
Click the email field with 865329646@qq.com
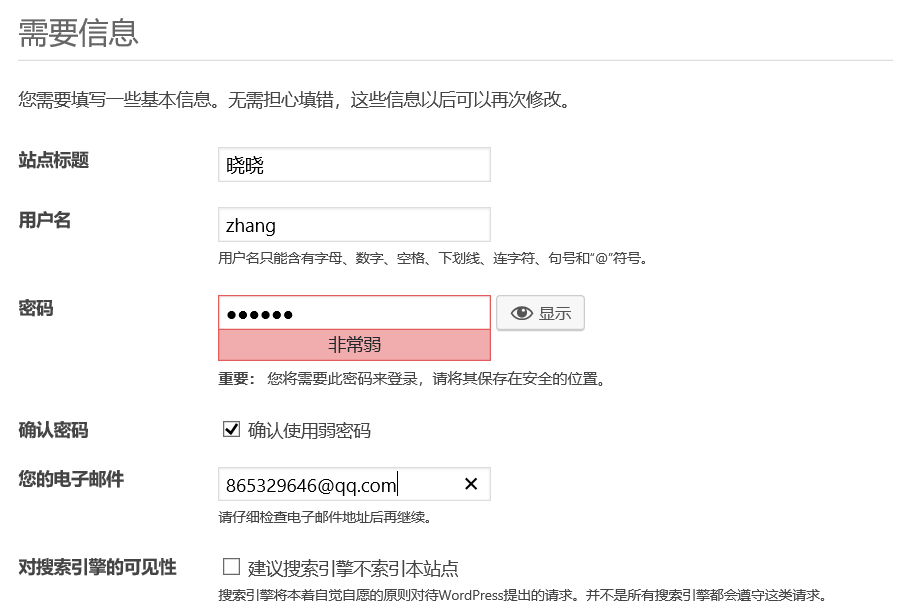[354, 484]
